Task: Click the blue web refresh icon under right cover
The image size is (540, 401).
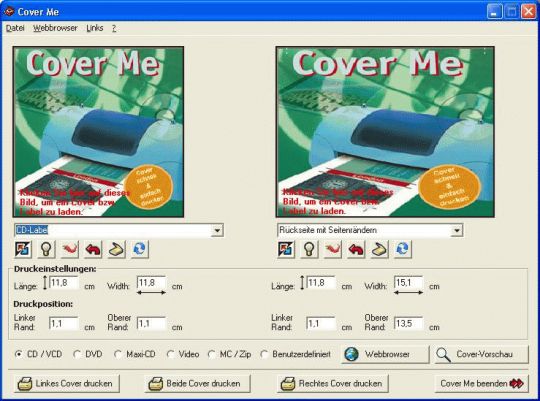Action: 403,249
